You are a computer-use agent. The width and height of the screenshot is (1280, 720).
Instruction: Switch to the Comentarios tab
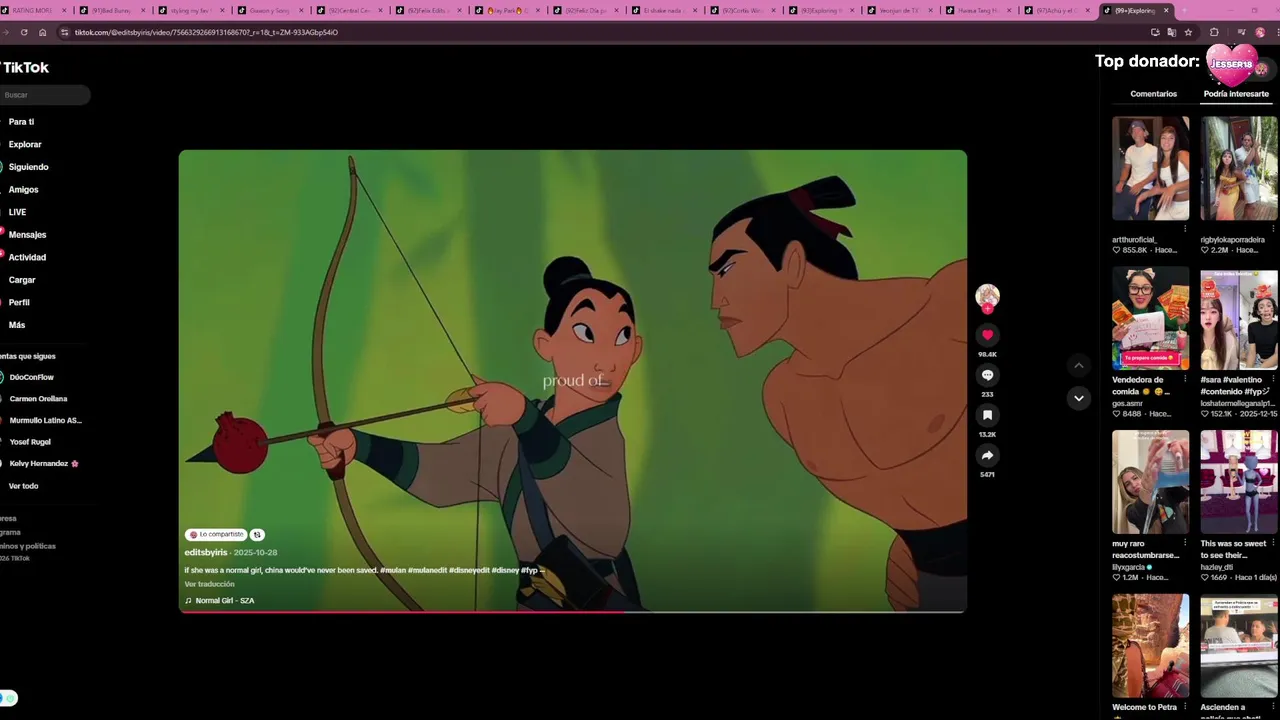1153,94
